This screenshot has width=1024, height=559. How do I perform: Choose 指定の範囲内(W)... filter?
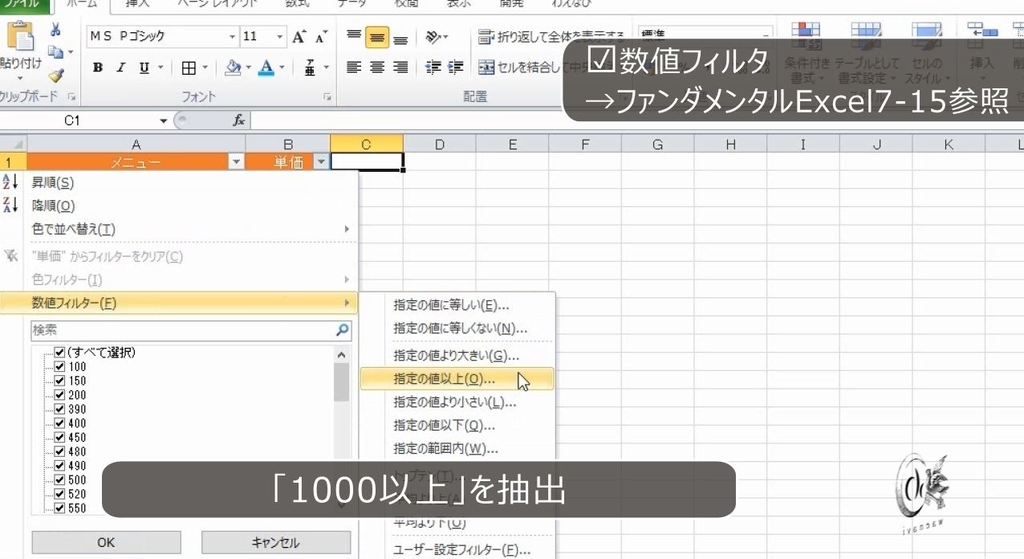click(x=457, y=449)
